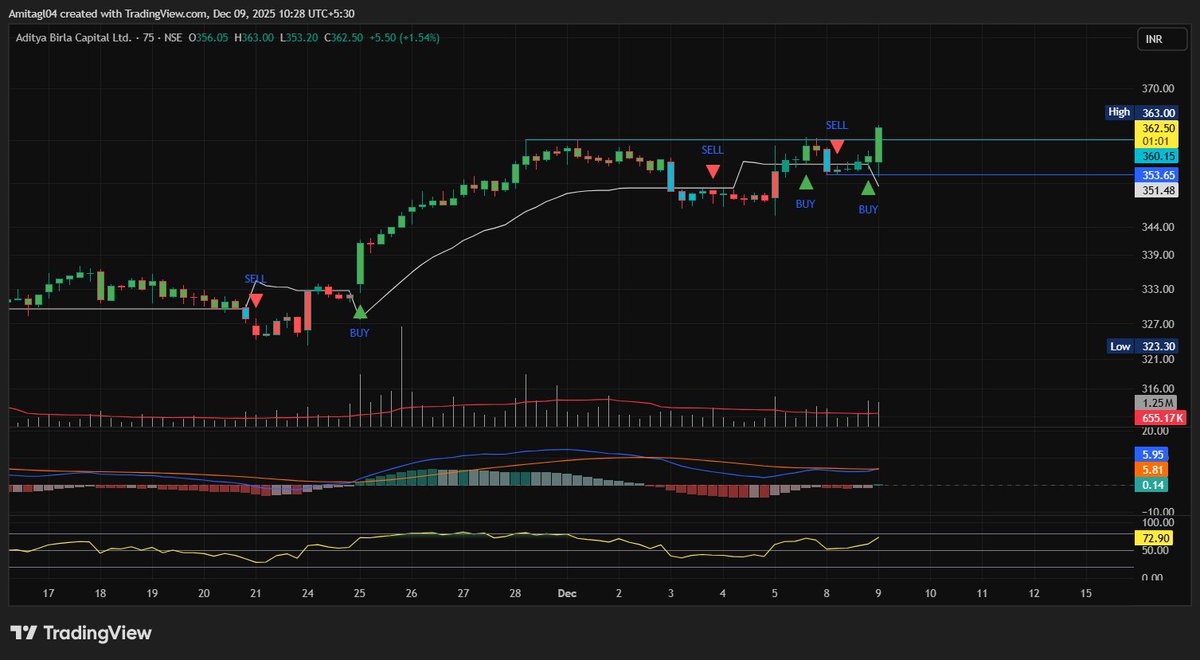
Task: Click the 15 date on the time axis
Action: pos(1086,593)
